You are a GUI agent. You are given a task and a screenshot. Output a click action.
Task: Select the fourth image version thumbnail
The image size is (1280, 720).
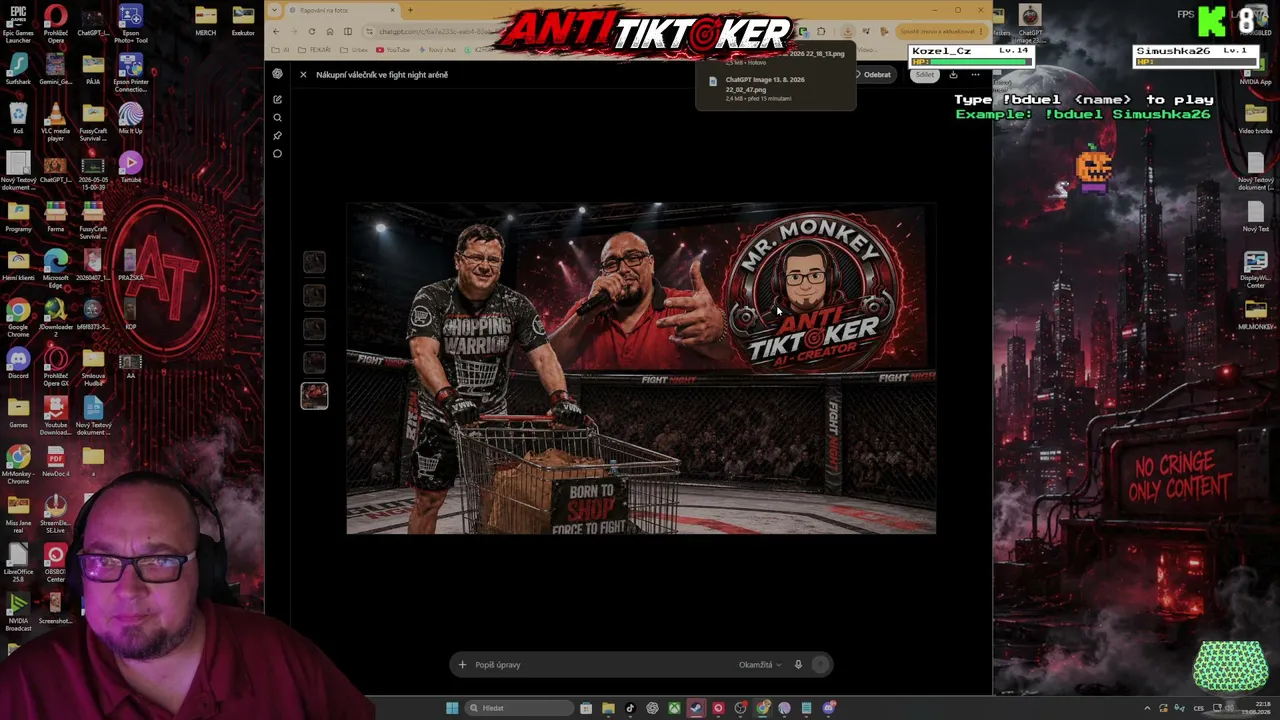point(314,361)
